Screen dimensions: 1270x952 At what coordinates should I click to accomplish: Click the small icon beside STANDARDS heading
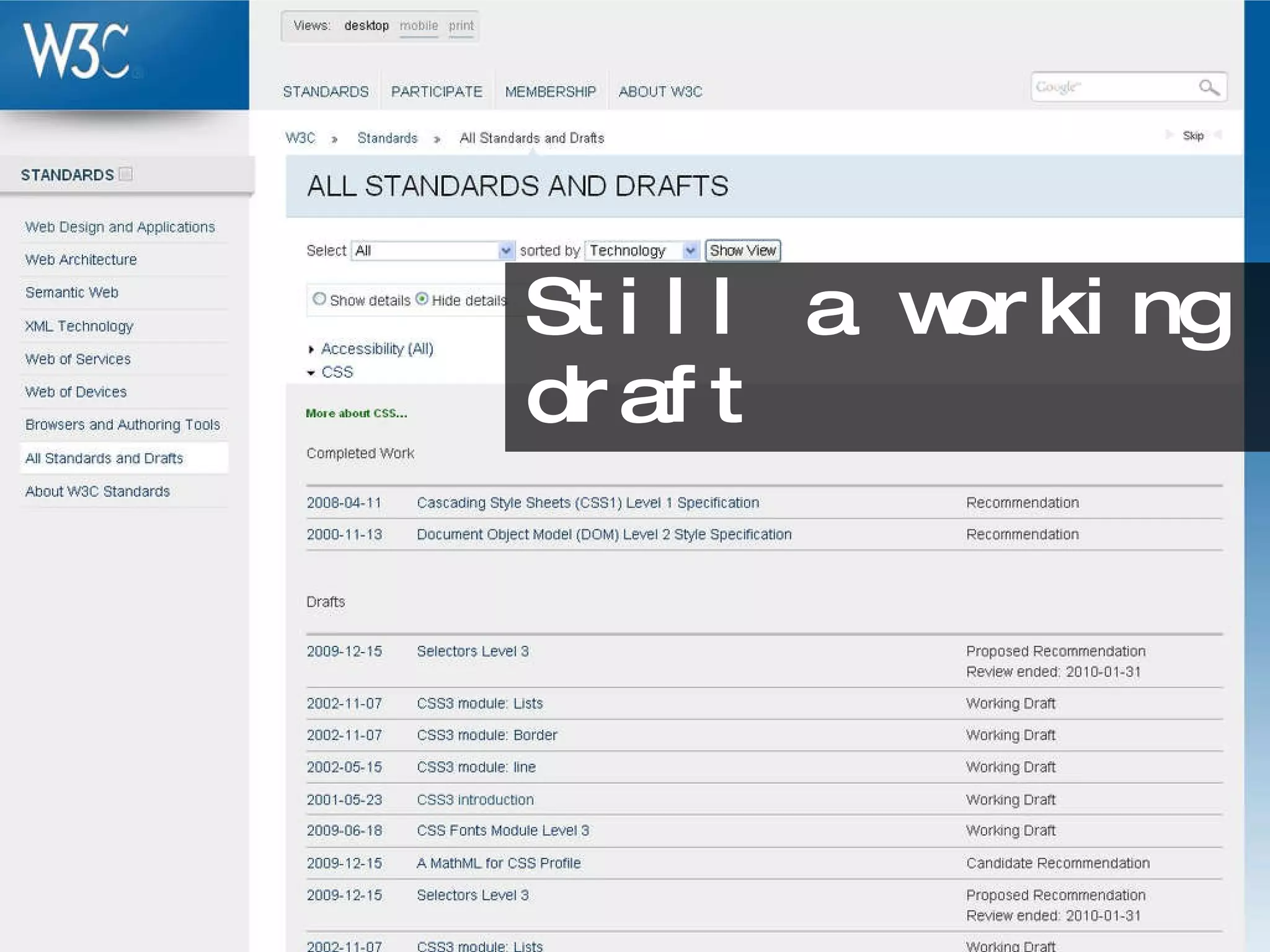coord(126,174)
